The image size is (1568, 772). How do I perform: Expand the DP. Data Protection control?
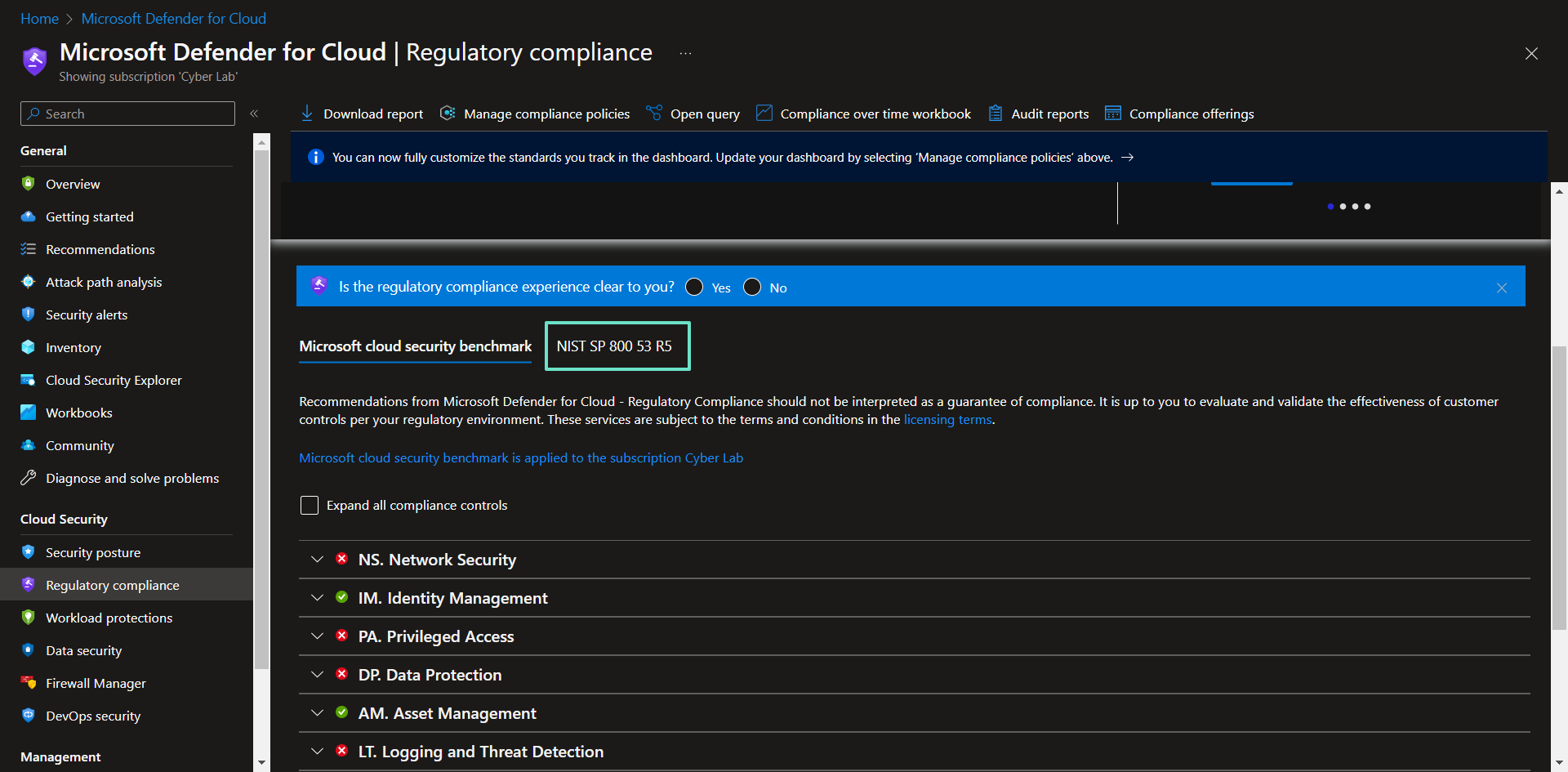[x=317, y=675]
